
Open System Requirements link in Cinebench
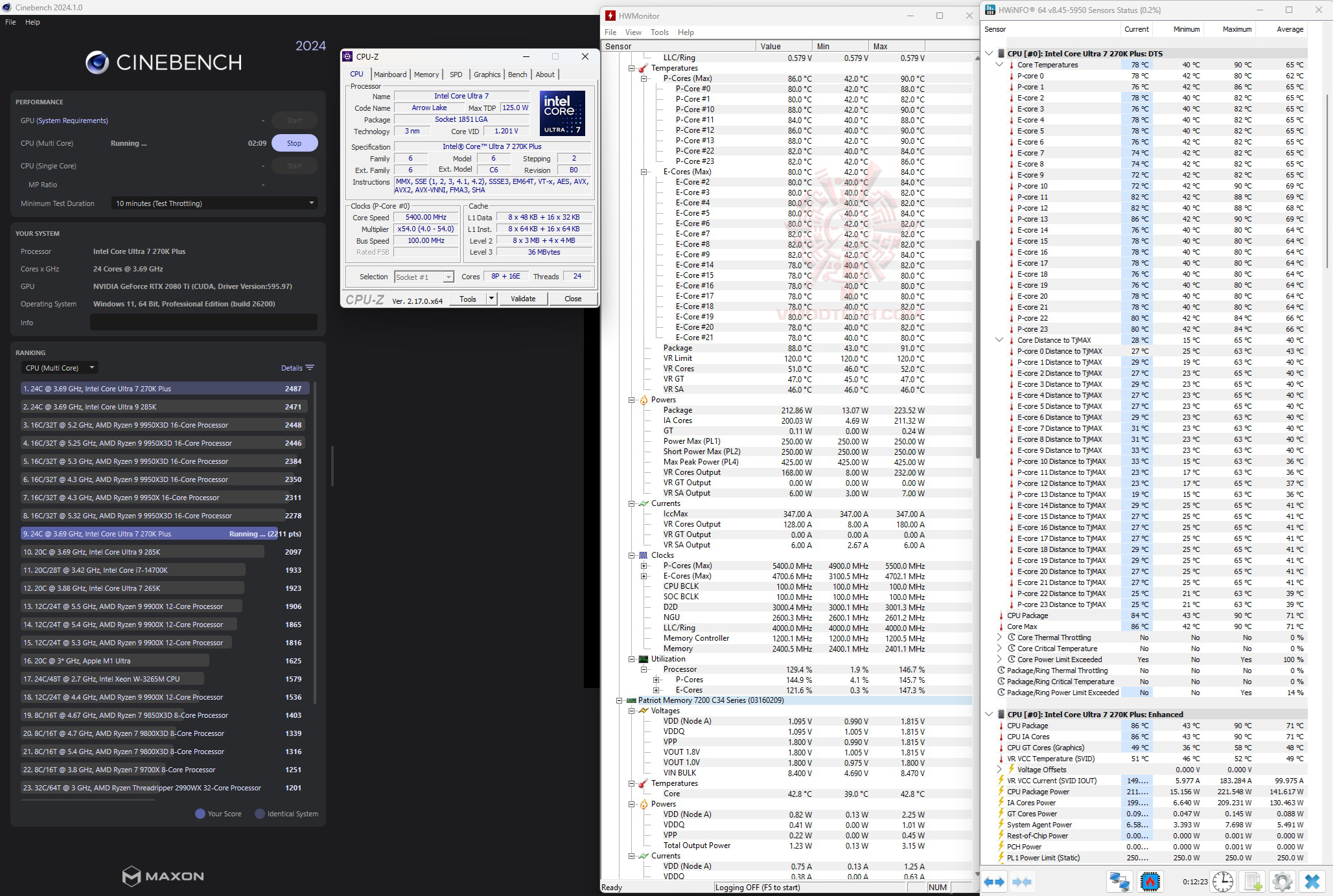[x=72, y=121]
